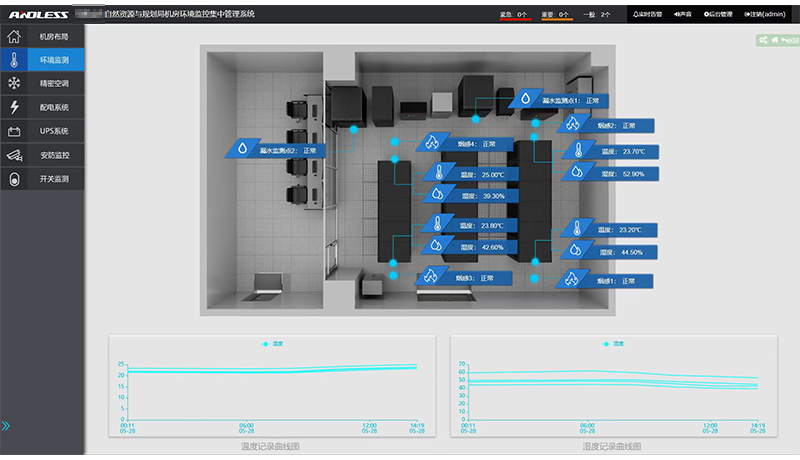Click the 紧急 urgent alarm counter
The image size is (800, 460).
(x=514, y=15)
